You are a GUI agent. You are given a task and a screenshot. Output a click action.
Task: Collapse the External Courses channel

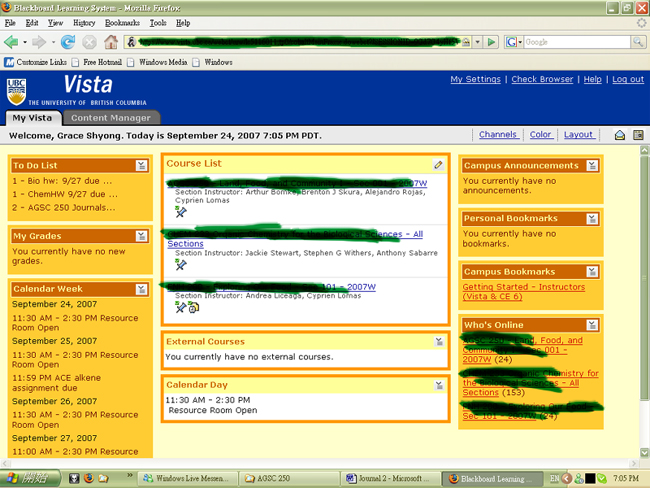[x=439, y=341]
